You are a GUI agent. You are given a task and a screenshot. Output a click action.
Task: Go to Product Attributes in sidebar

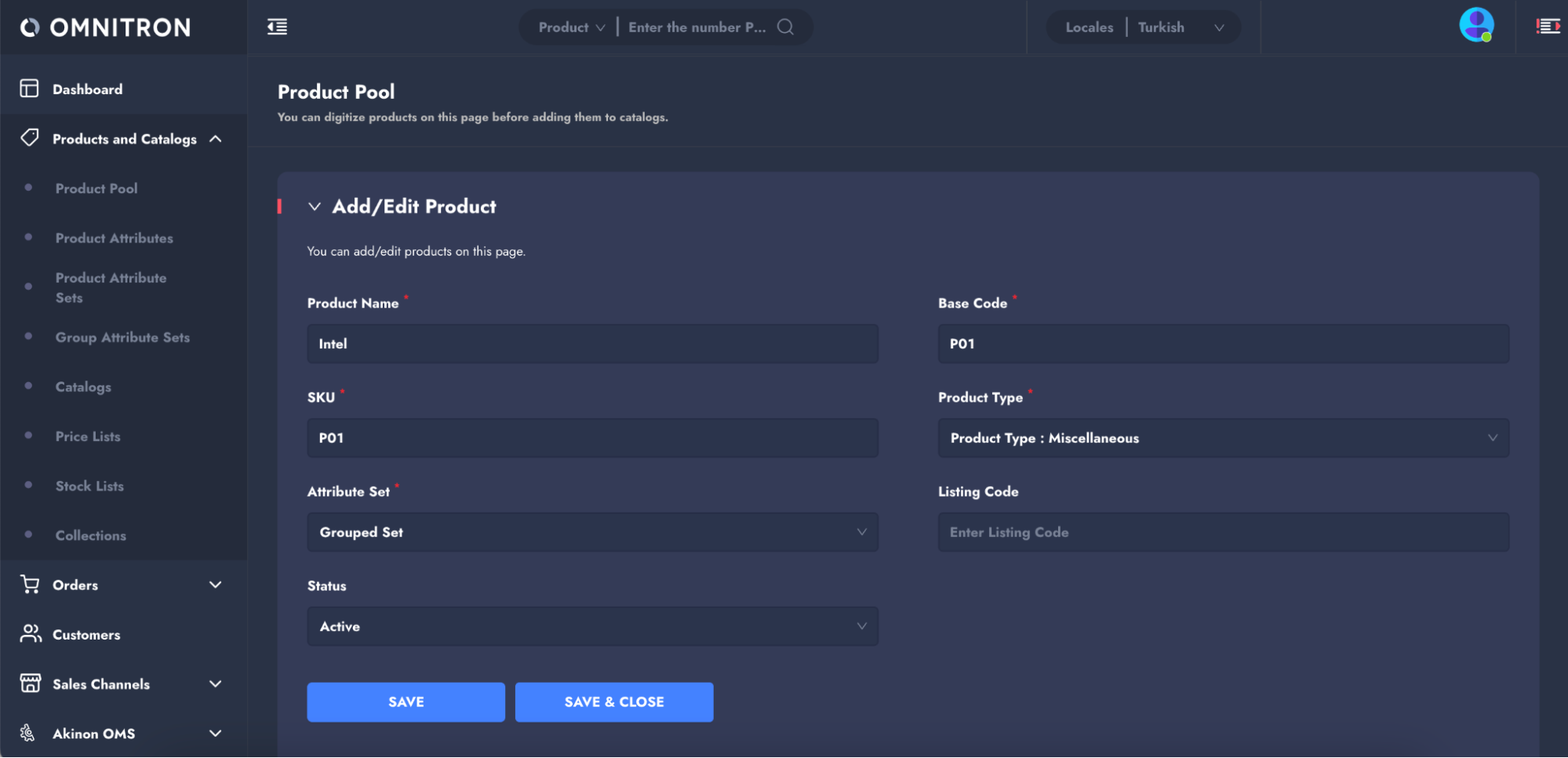coord(115,238)
